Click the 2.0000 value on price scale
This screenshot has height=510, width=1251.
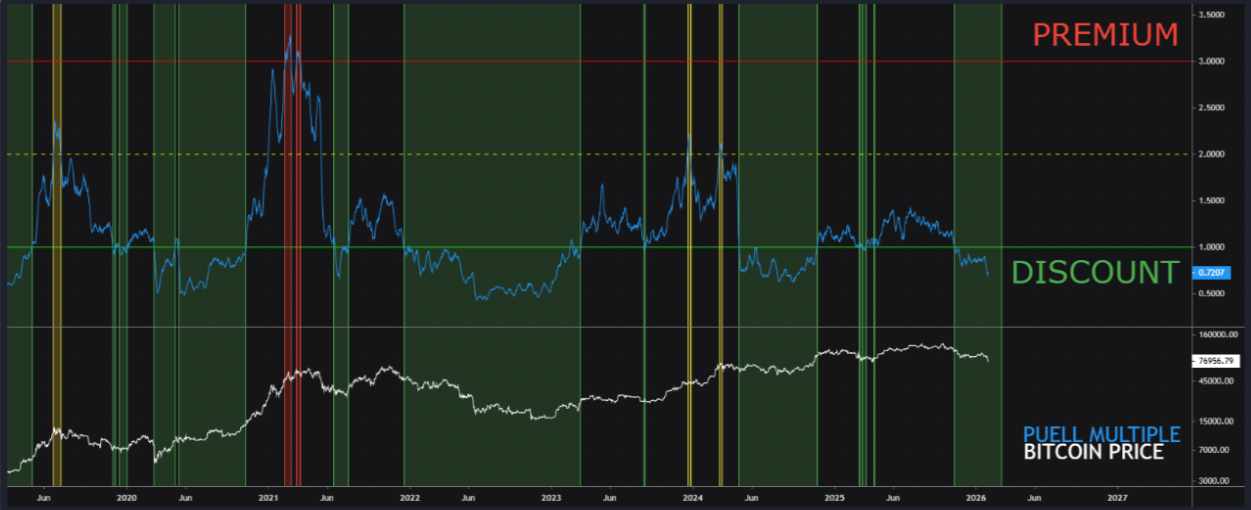click(x=1213, y=154)
